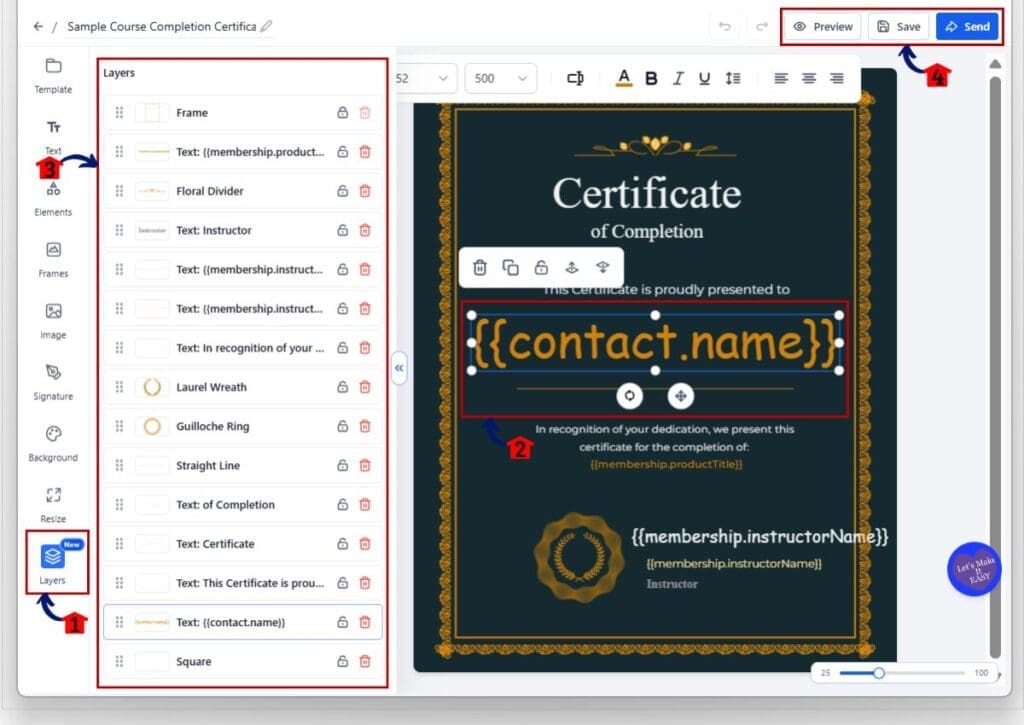Delete the Text: Instructor layer
This screenshot has height=725, width=1024.
(365, 230)
